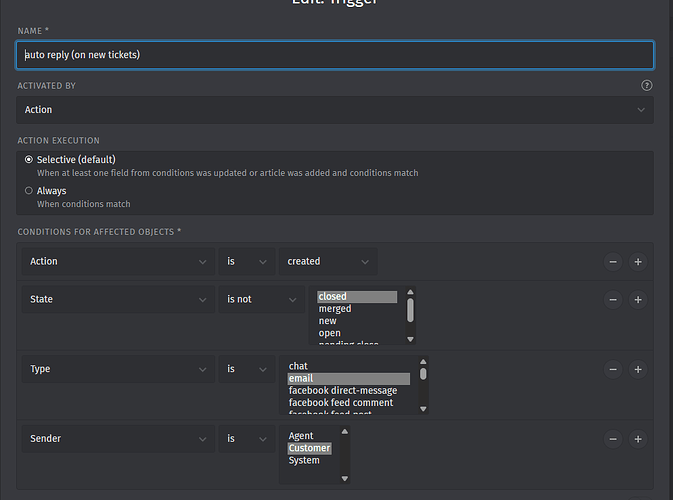Open the Activated By dropdown
This screenshot has height=500, width=673.
click(x=335, y=110)
